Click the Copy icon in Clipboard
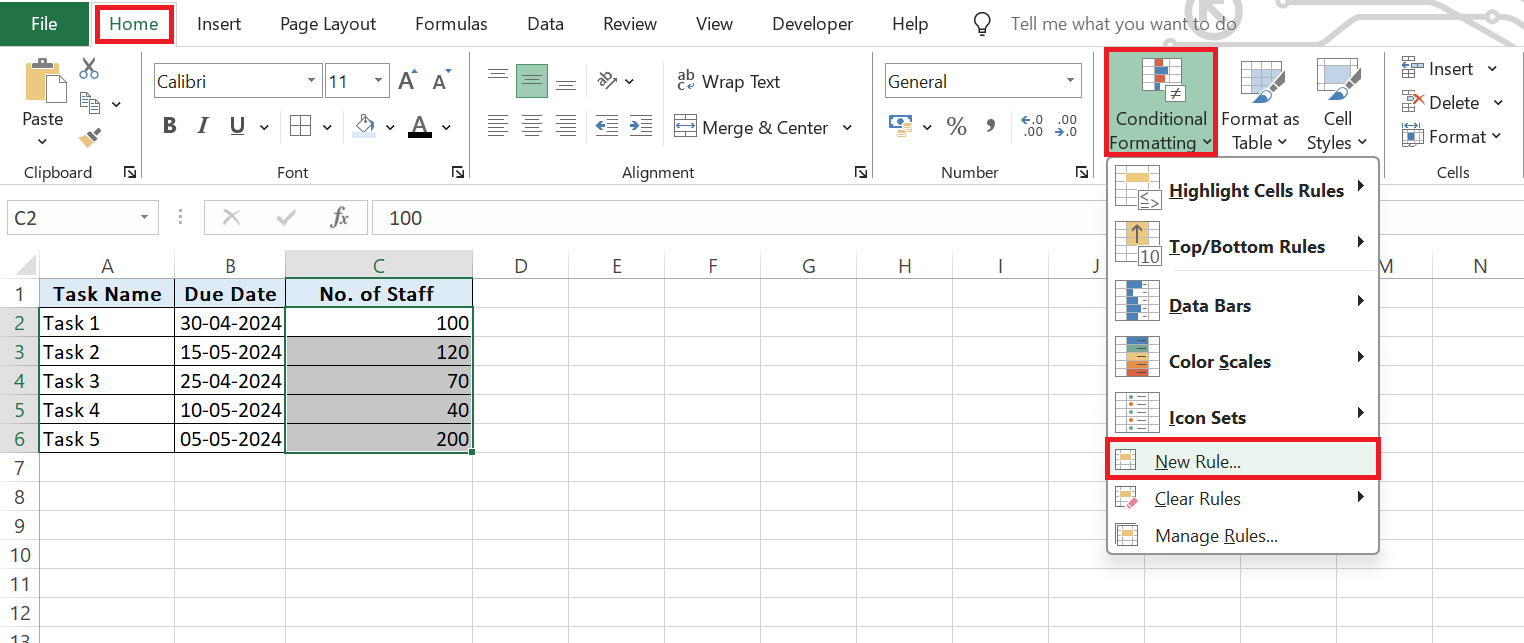Screen dimensions: 1524x643 point(90,102)
